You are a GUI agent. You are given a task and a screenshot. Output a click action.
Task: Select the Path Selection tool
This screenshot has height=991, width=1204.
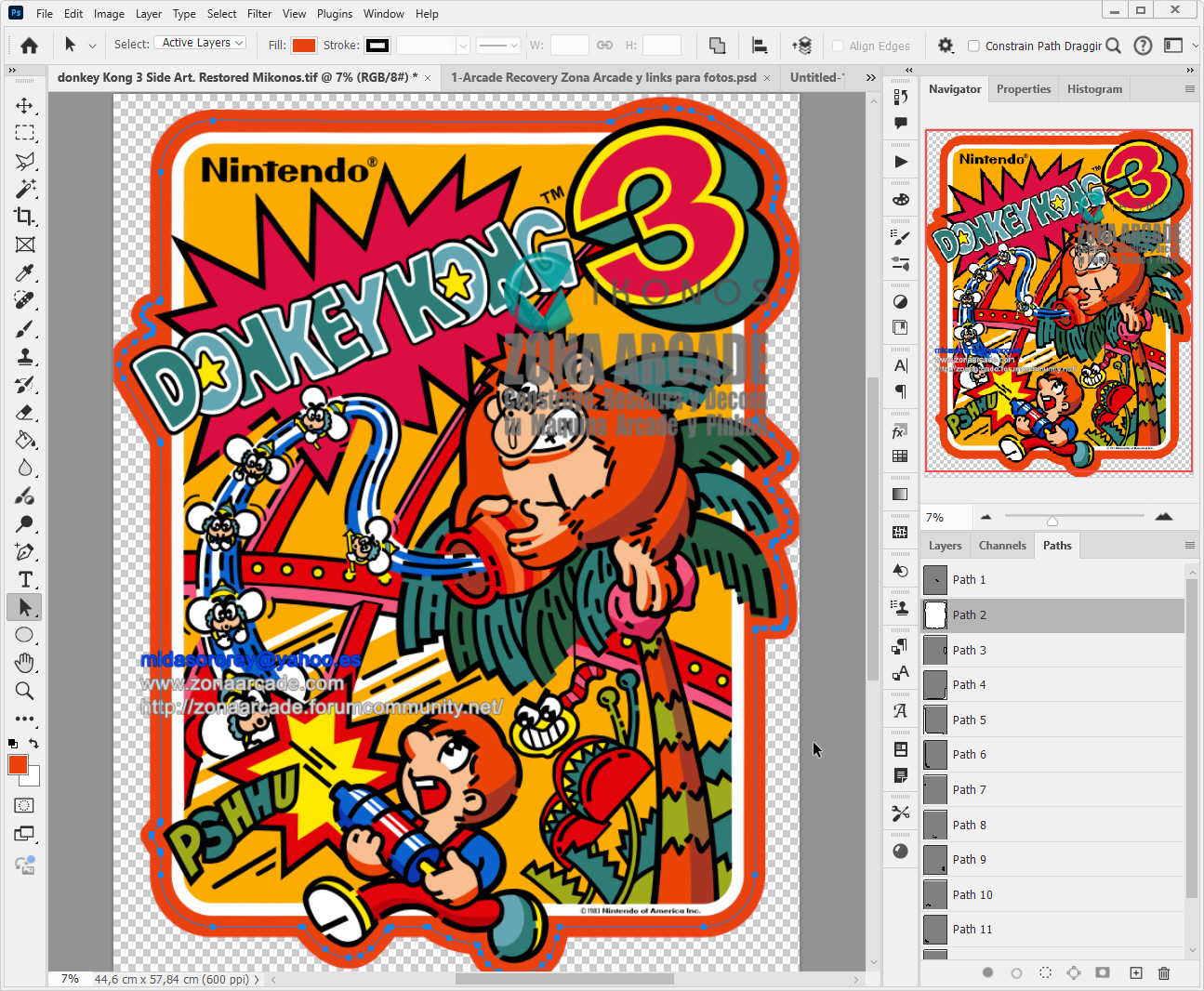click(25, 607)
